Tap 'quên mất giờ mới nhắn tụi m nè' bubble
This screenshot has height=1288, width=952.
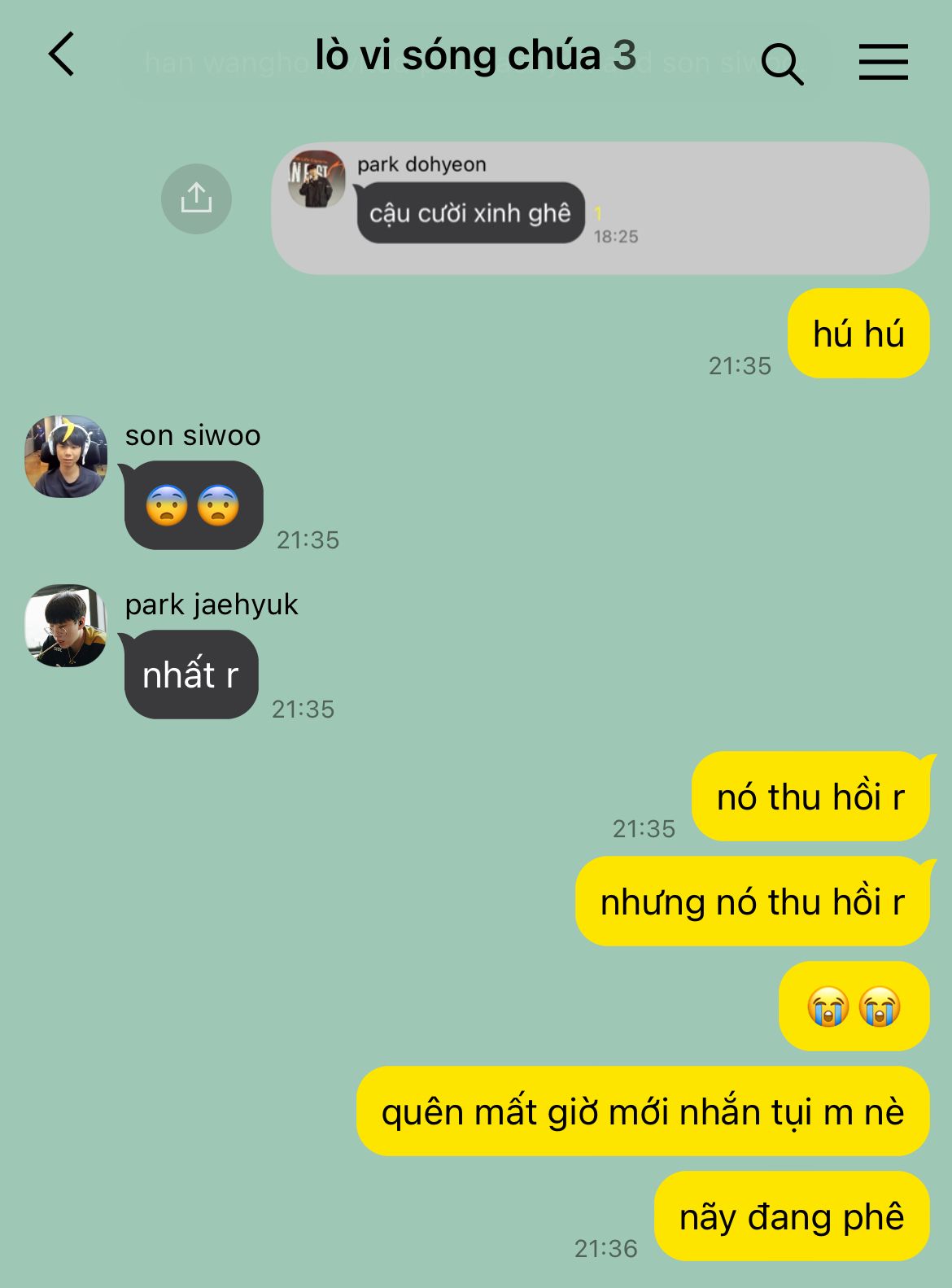click(x=643, y=1111)
